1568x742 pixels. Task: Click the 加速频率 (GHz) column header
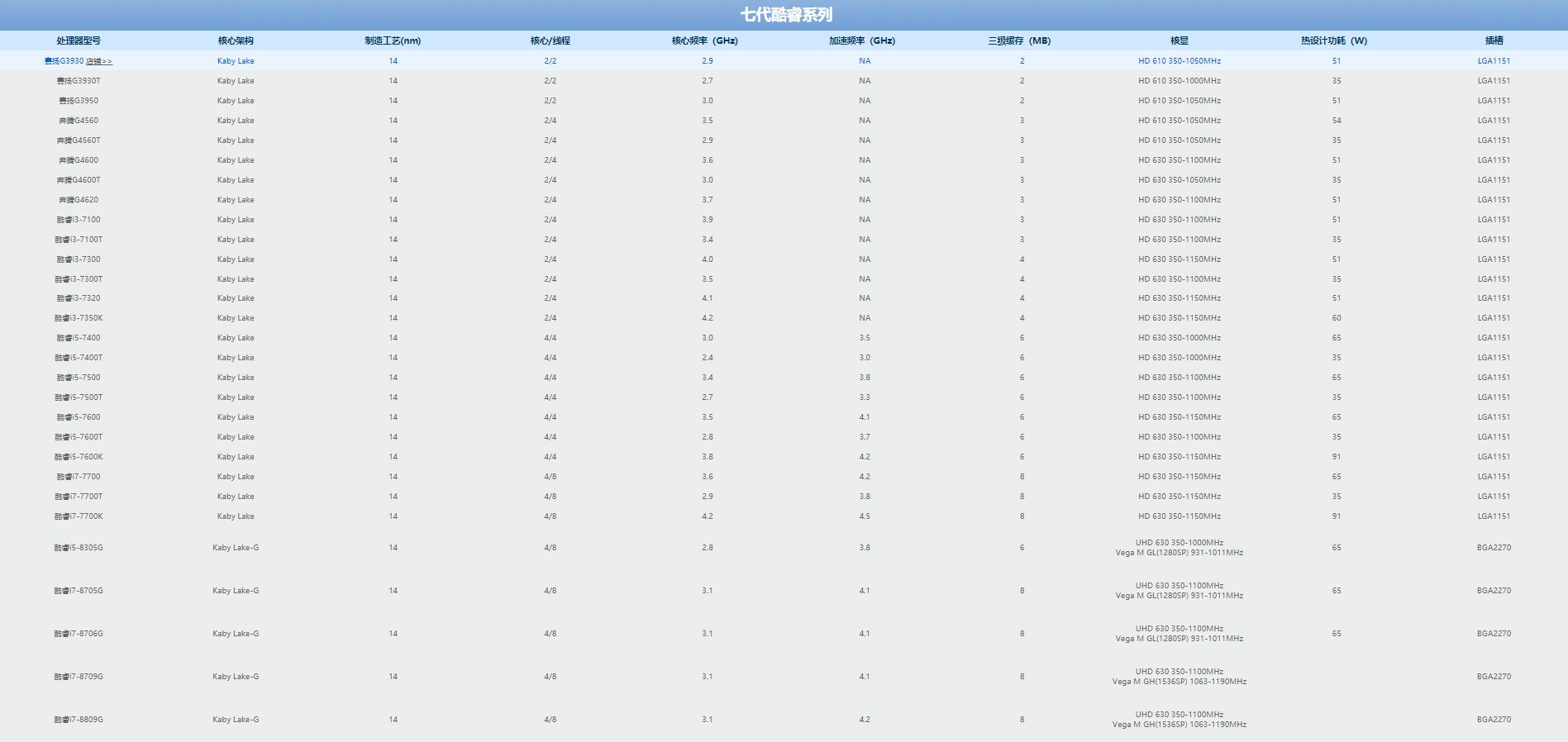862,40
